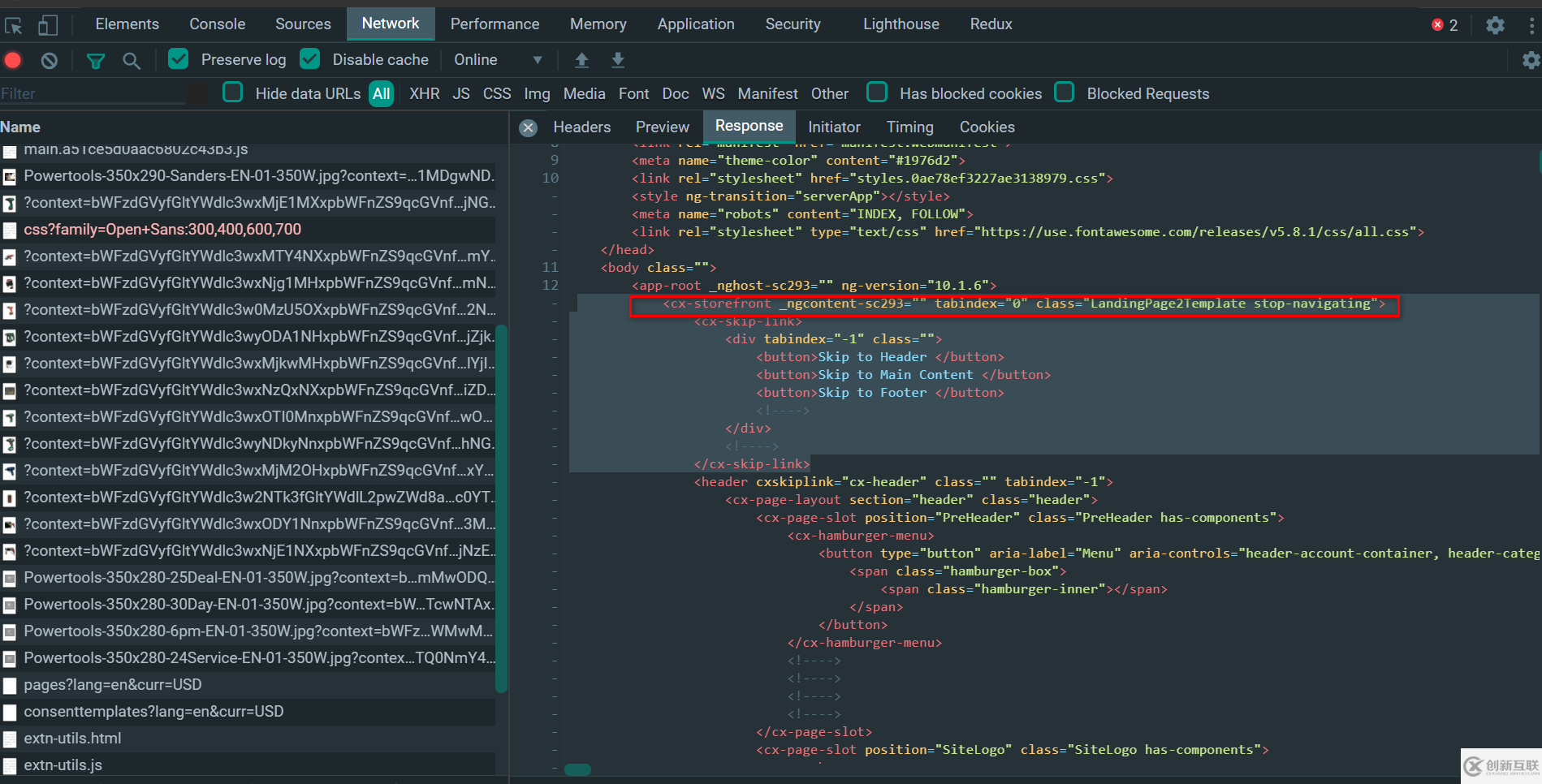Click the Filter text input

93,94
